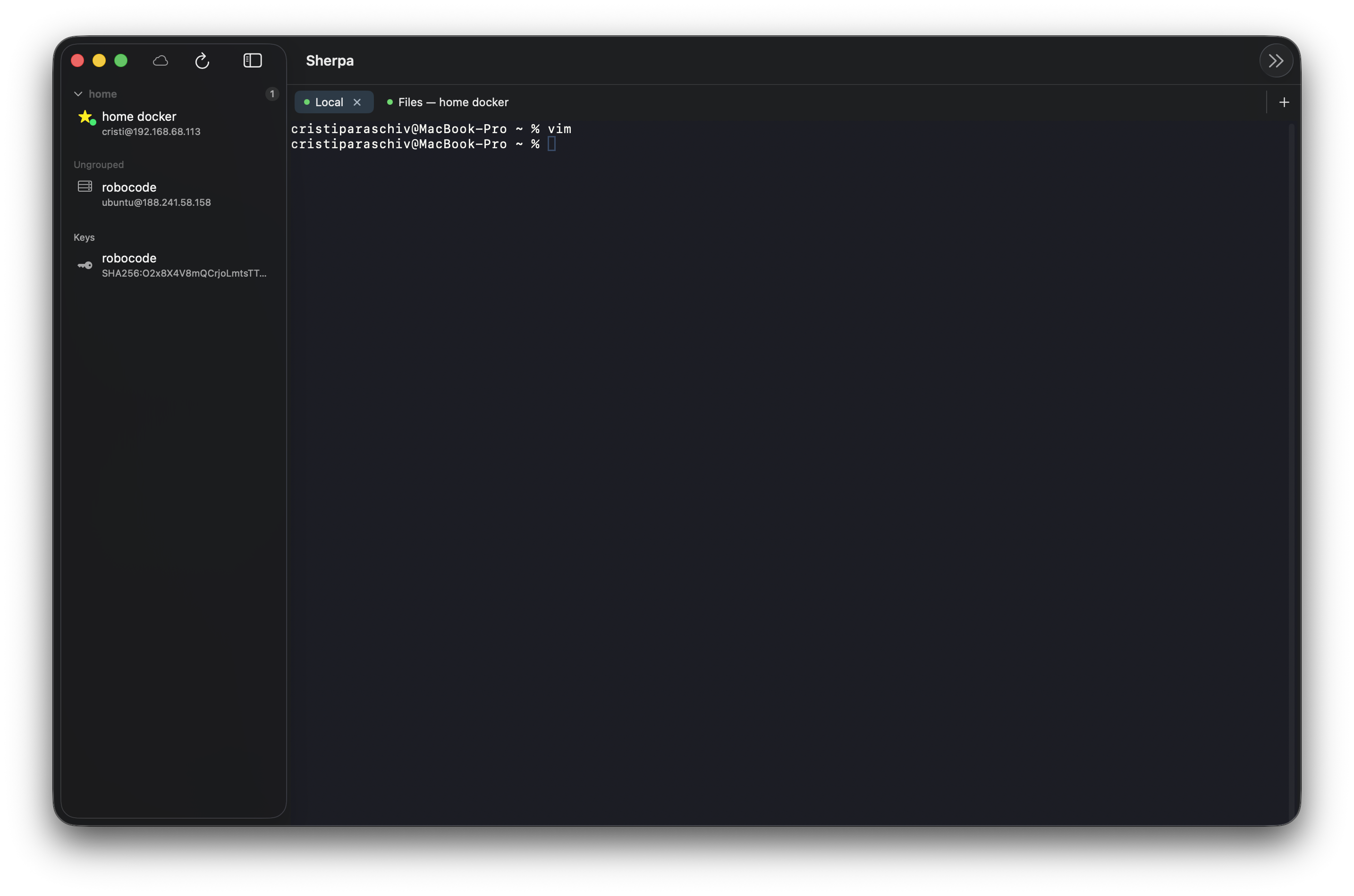Click the Sherpa window title

coord(330,60)
